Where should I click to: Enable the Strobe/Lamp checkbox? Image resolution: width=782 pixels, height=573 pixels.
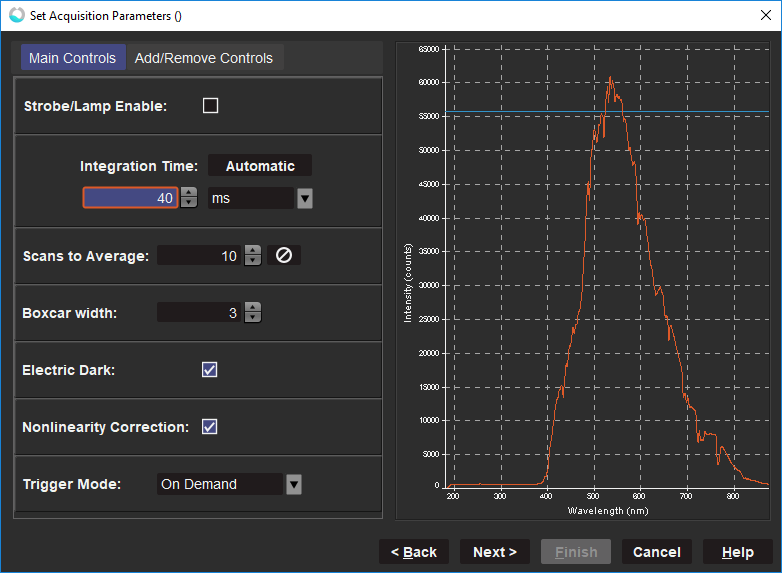(x=210, y=106)
